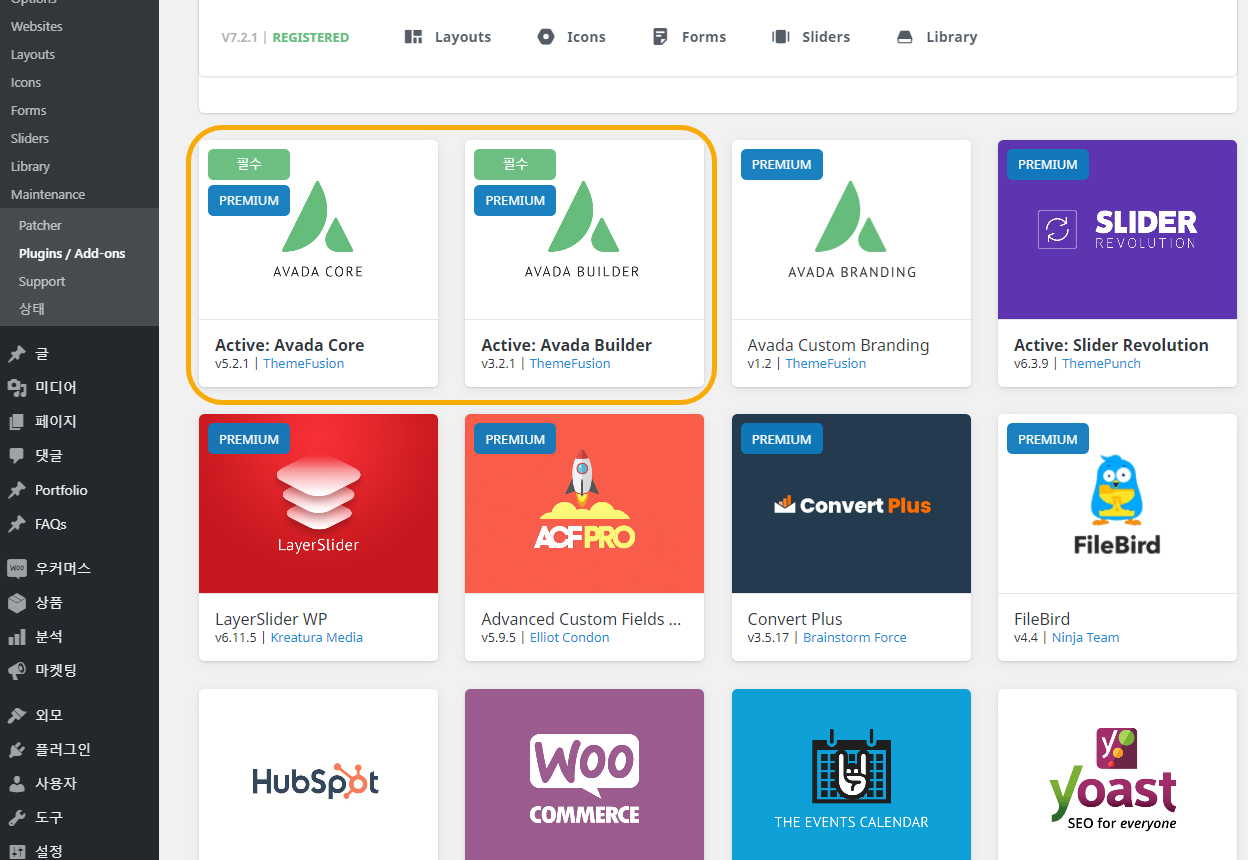Click the ACF PRO rocket thumbnail
The width and height of the screenshot is (1248, 860).
(584, 503)
